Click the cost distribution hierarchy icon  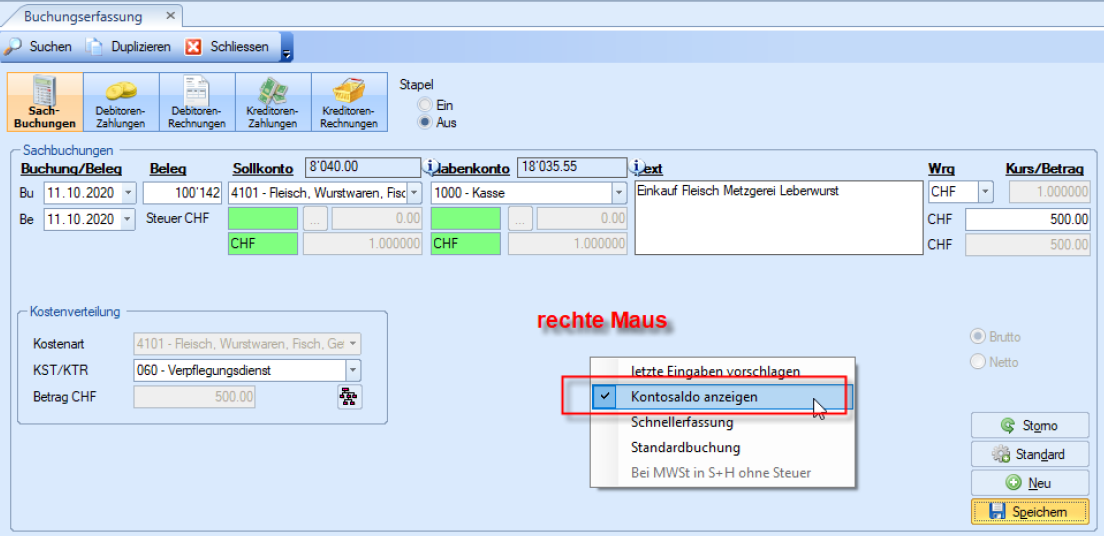[349, 397]
